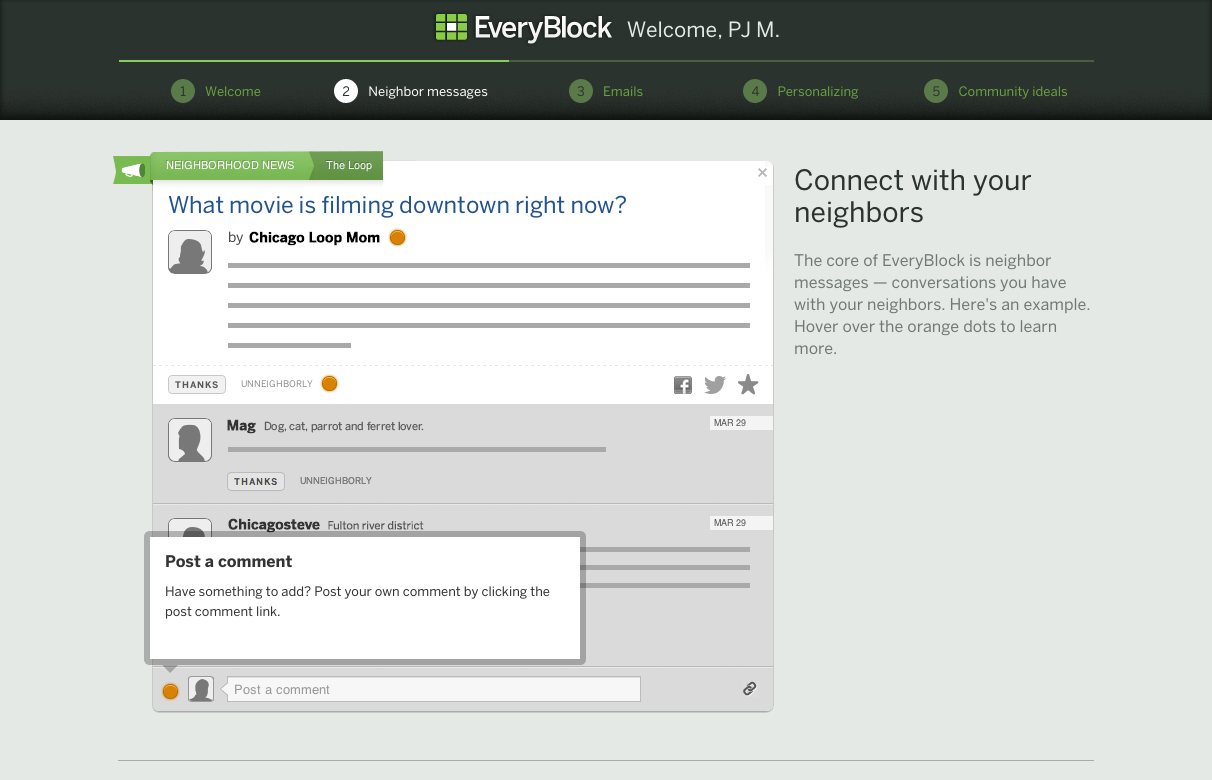Click orange dot beside comment box
1212x780 pixels.
click(x=170, y=691)
